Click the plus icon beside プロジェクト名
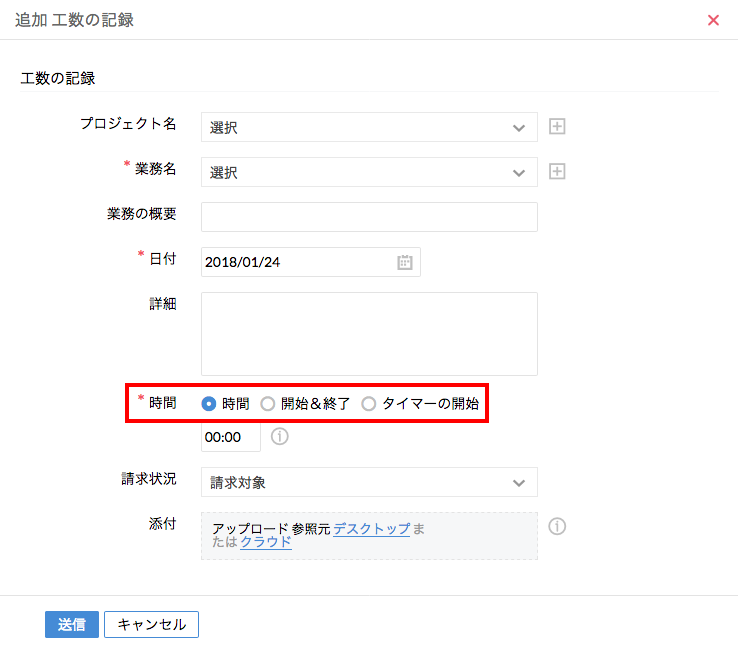738x652 pixels. coord(558,127)
